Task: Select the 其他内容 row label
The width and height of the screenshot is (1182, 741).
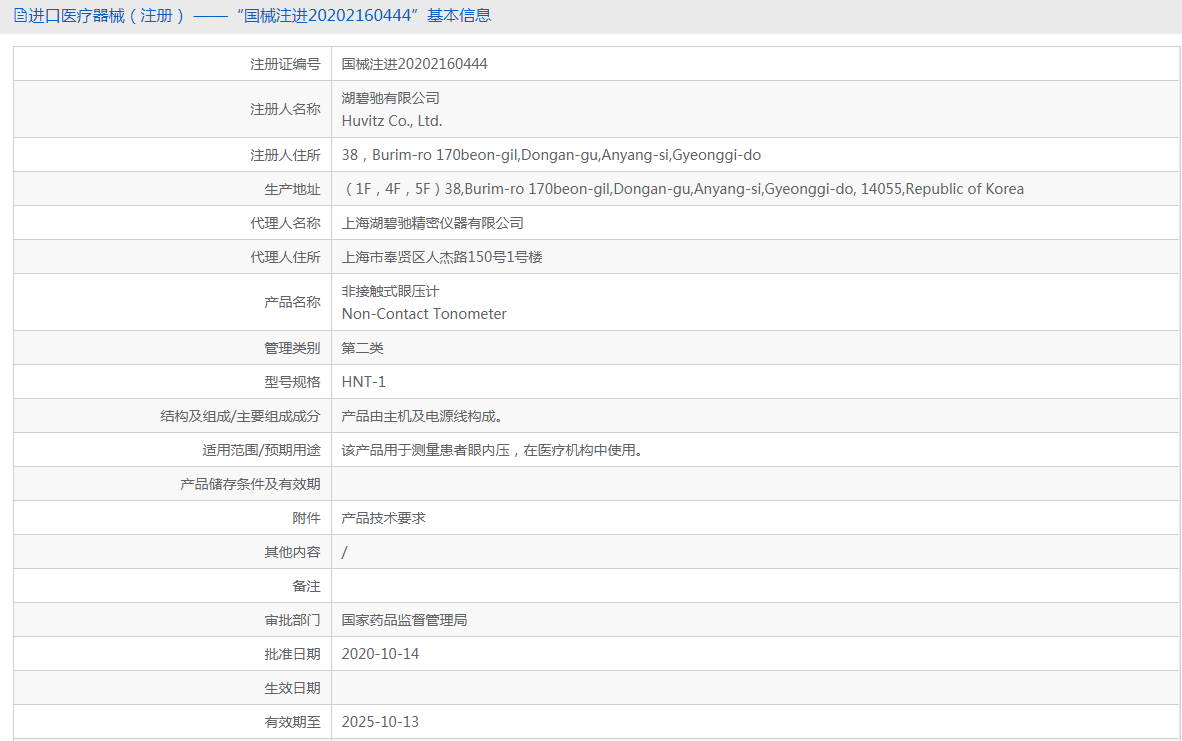Action: [292, 553]
